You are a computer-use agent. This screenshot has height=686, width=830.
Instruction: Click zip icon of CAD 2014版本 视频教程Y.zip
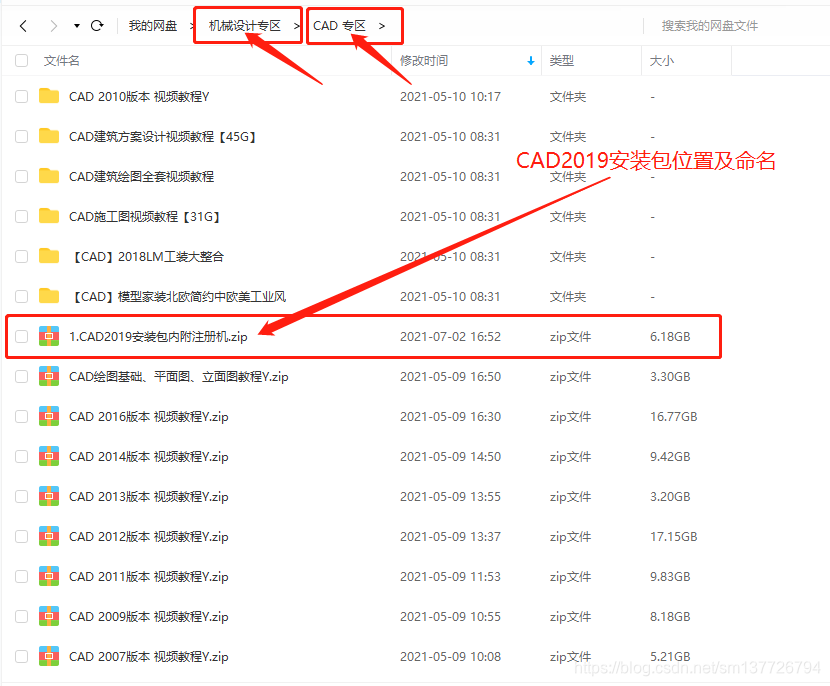point(49,456)
